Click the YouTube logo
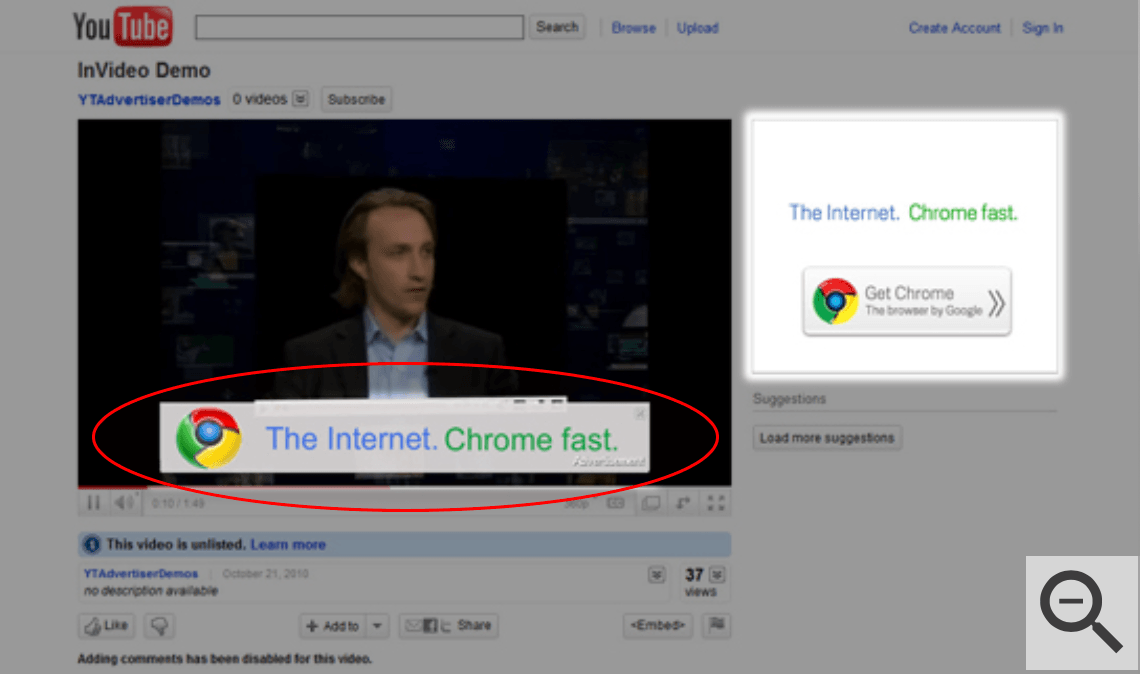 point(122,26)
